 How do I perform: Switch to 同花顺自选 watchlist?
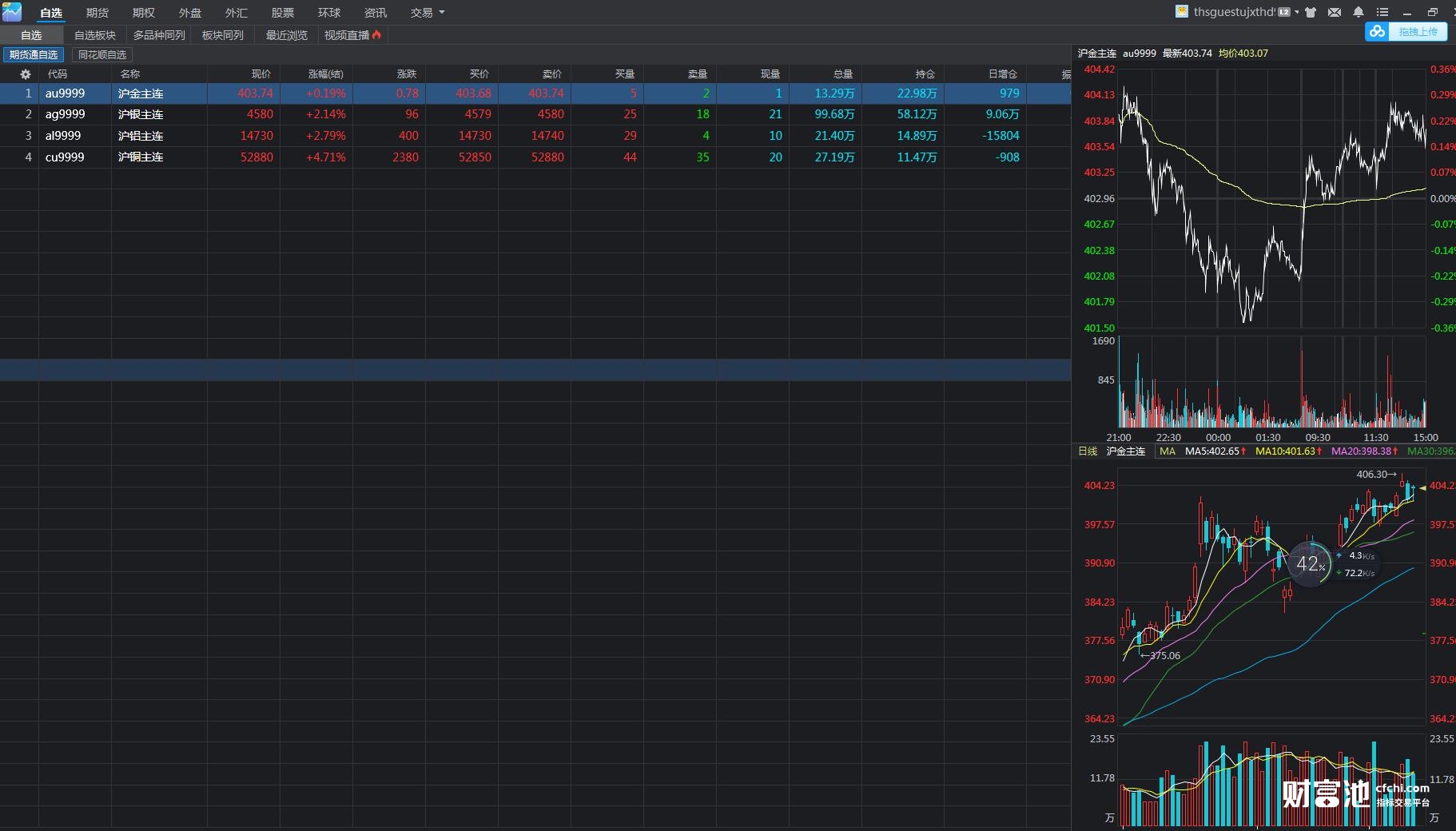tap(102, 55)
